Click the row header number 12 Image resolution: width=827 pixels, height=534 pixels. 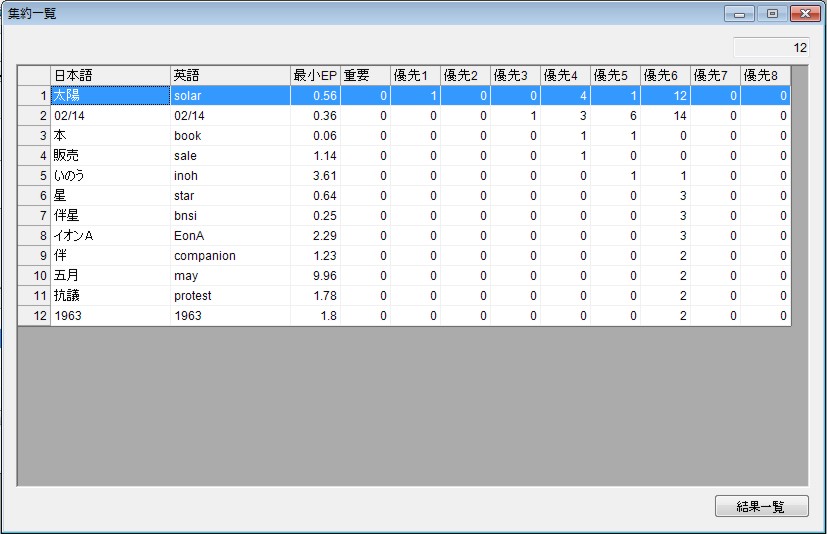[34, 316]
